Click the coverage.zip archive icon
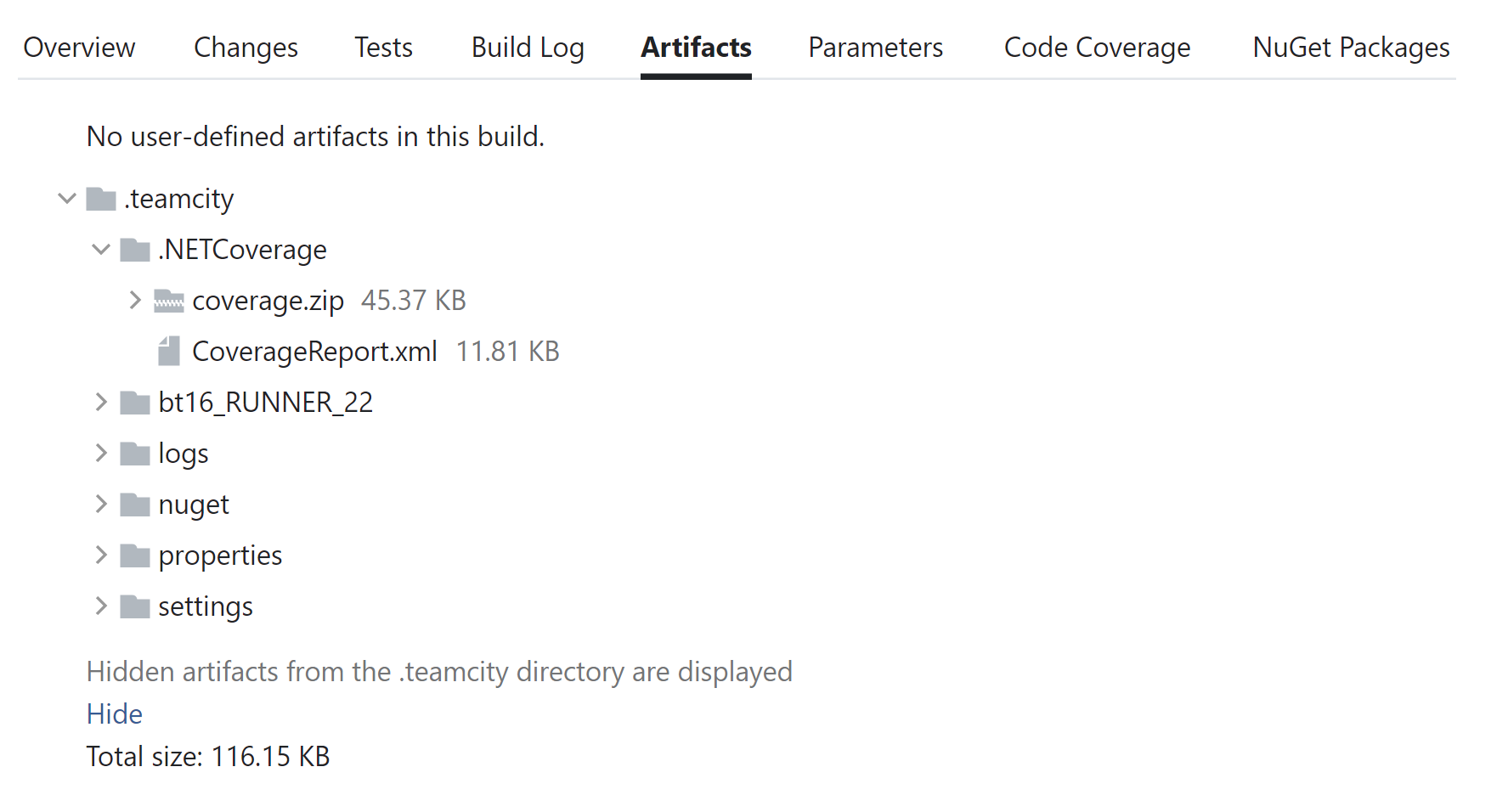The width and height of the screenshot is (1491, 812). pyautogui.click(x=169, y=301)
